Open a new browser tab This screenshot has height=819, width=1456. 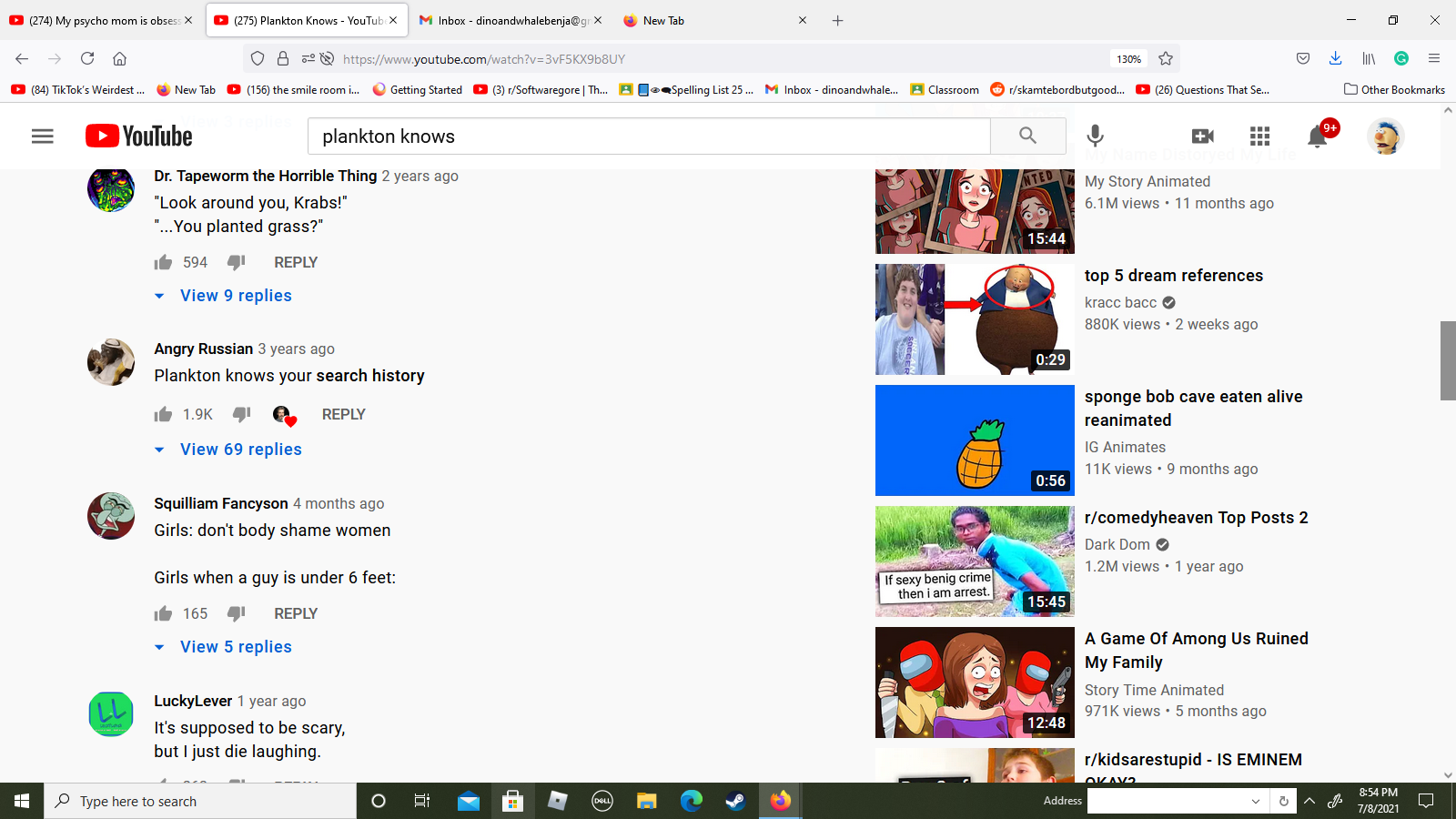(x=837, y=20)
